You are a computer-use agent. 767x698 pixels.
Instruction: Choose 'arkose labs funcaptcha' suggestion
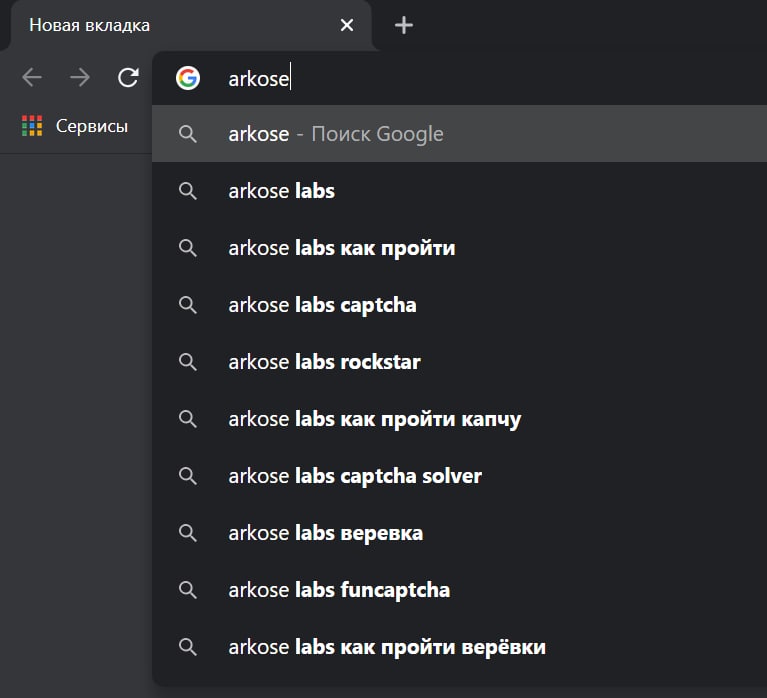(459, 590)
